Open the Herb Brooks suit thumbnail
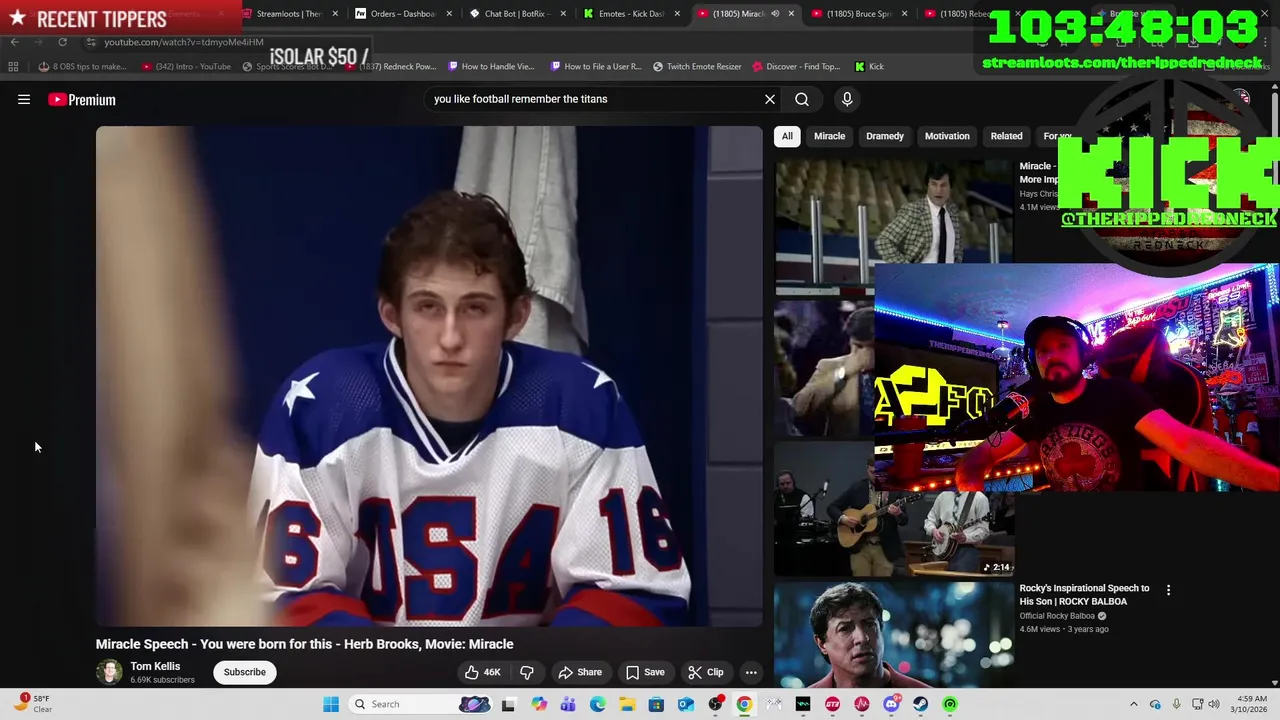This screenshot has height=720, width=1280. [x=894, y=228]
